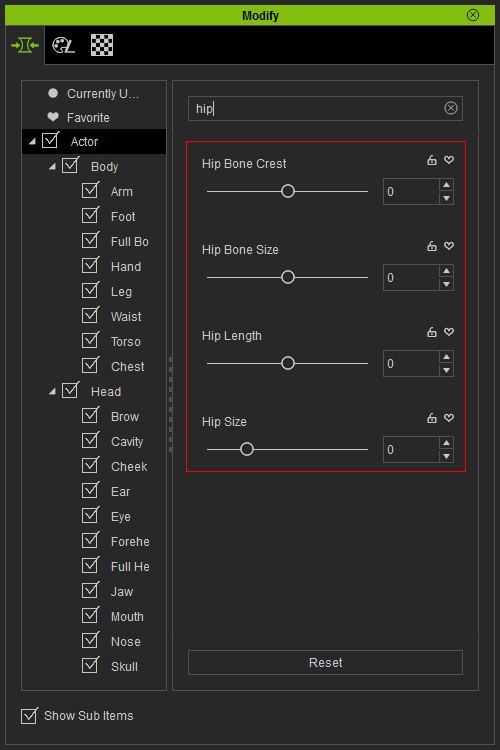Click the Hip Length value field

pos(411,364)
